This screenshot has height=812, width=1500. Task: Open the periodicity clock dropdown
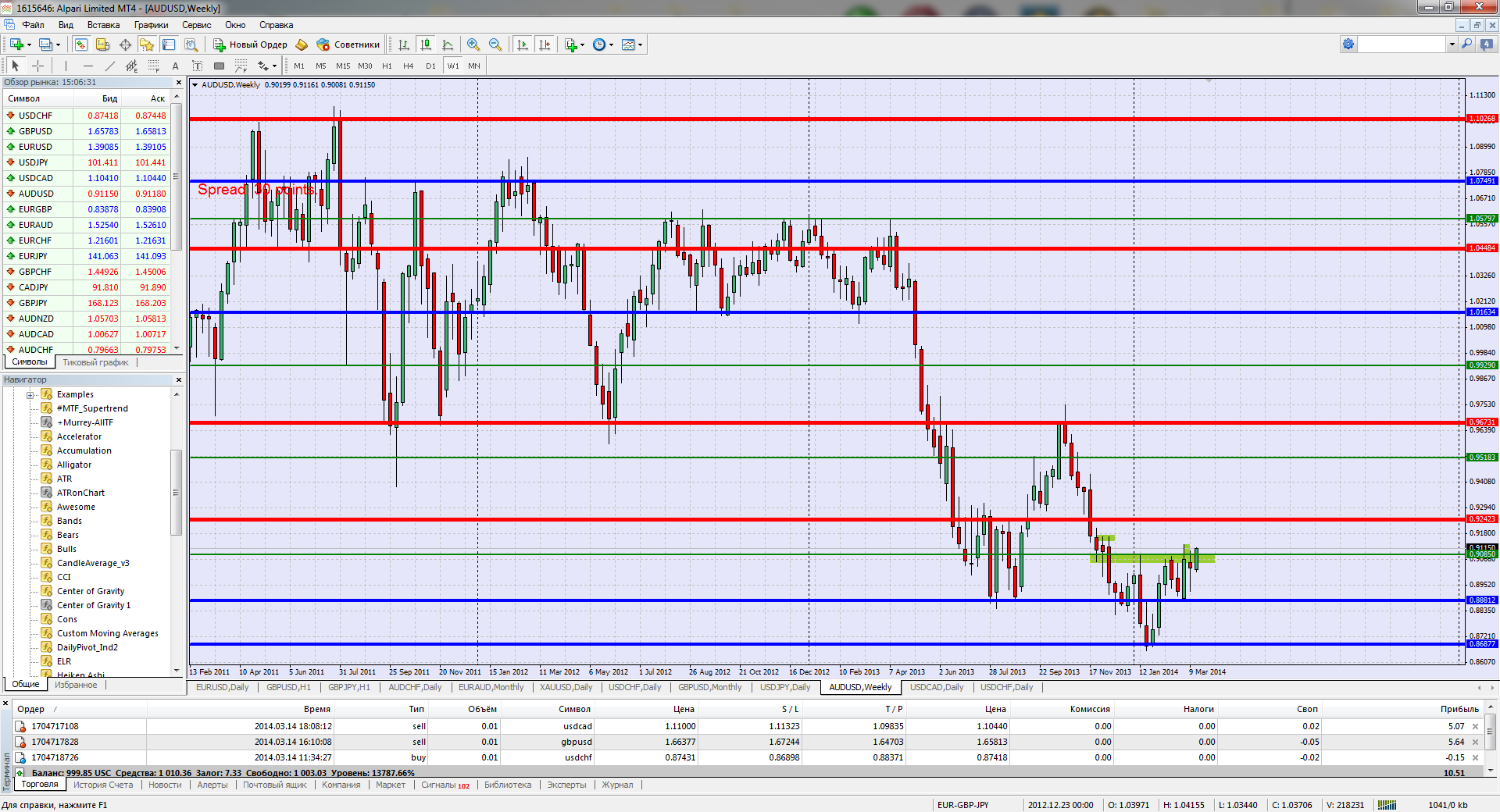click(611, 45)
